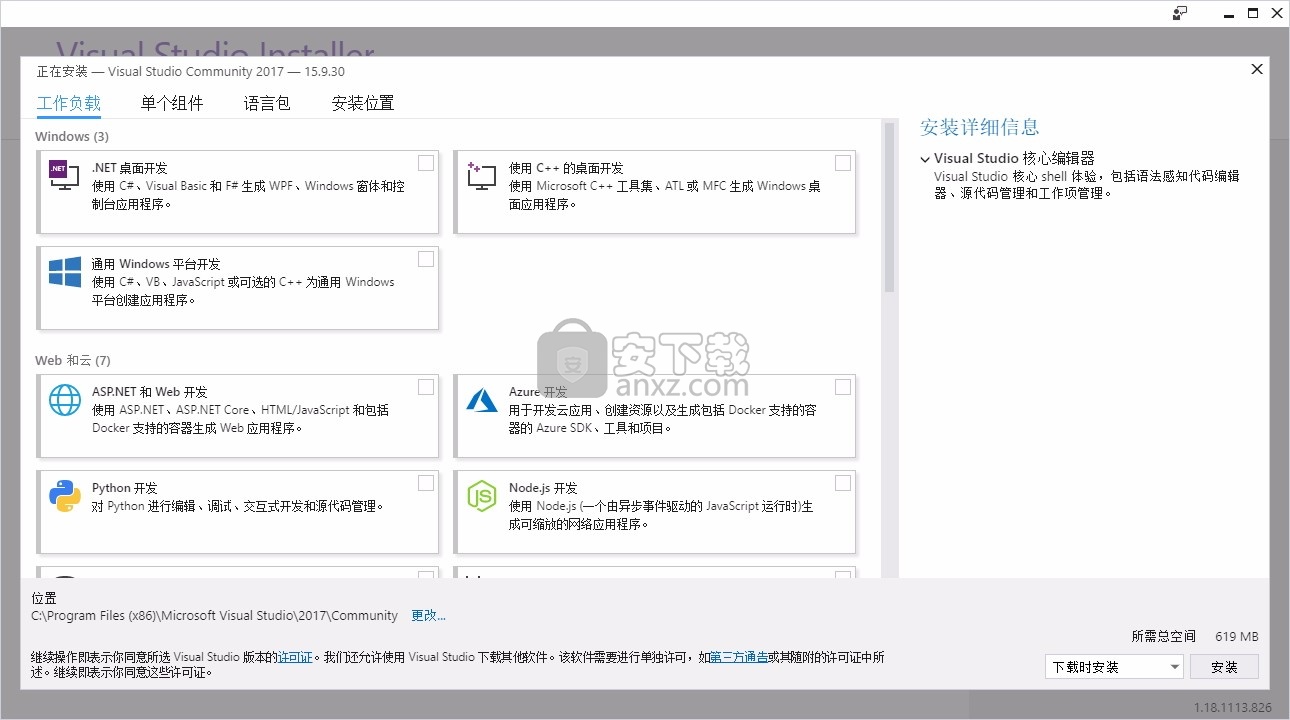Open the 安装位置 tab

point(363,103)
